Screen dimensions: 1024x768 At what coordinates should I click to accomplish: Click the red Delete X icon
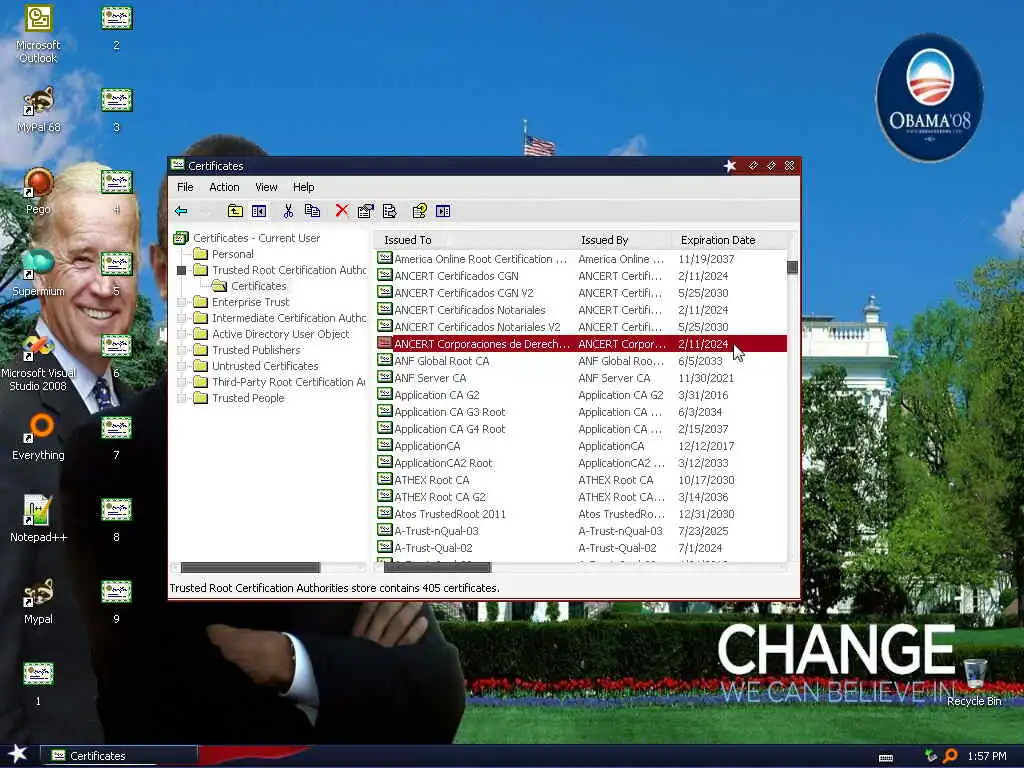[342, 210]
